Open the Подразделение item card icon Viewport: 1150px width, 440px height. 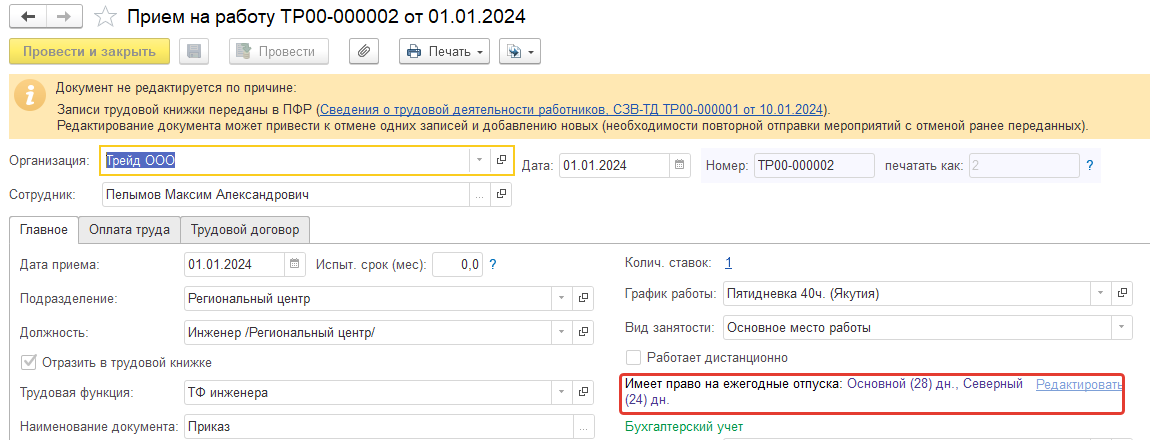pos(583,298)
